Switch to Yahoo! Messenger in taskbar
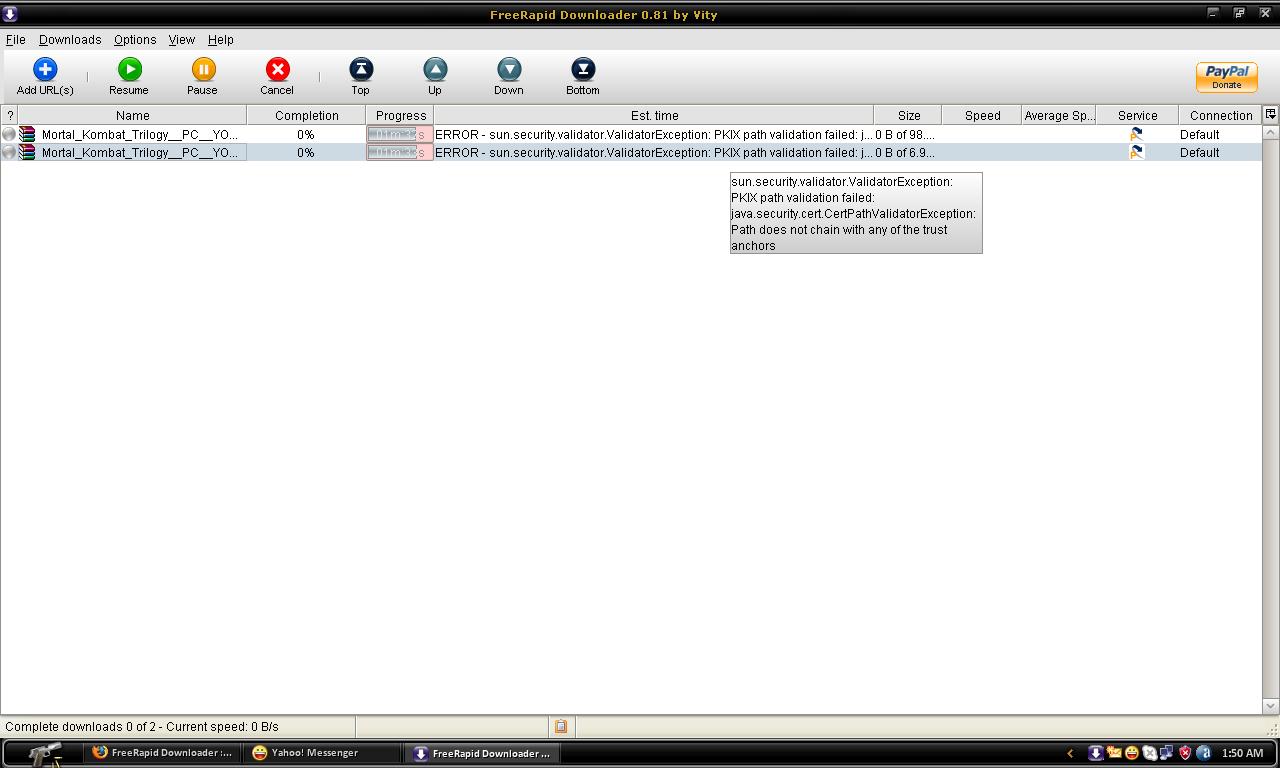This screenshot has height=768, width=1280. coord(305,753)
